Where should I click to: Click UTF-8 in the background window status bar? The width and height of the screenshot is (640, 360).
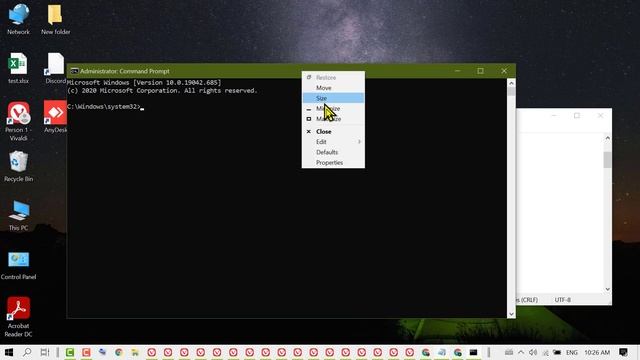tap(562, 300)
